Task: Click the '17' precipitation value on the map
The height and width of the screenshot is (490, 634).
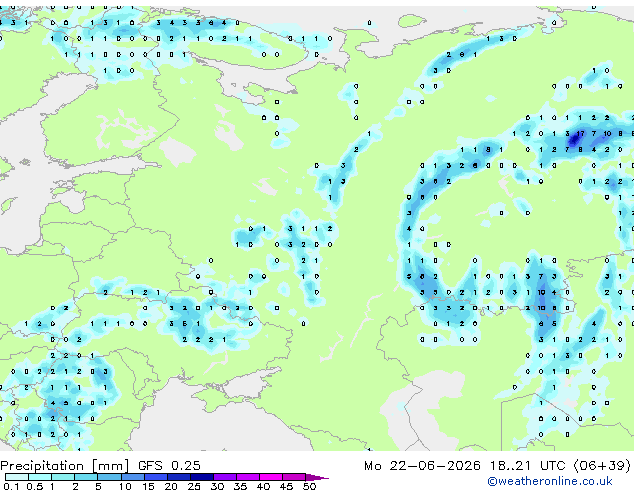Action: (x=580, y=133)
